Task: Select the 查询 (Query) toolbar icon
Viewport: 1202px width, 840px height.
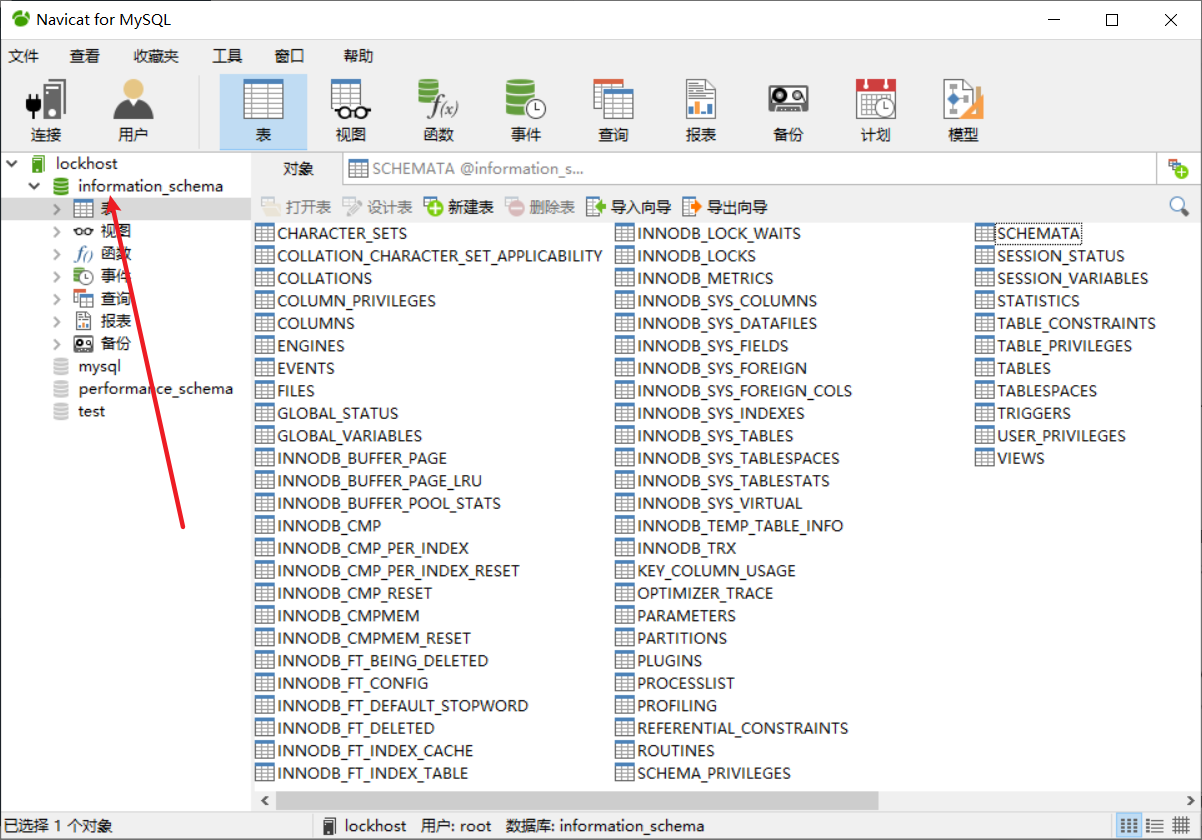Action: [613, 111]
